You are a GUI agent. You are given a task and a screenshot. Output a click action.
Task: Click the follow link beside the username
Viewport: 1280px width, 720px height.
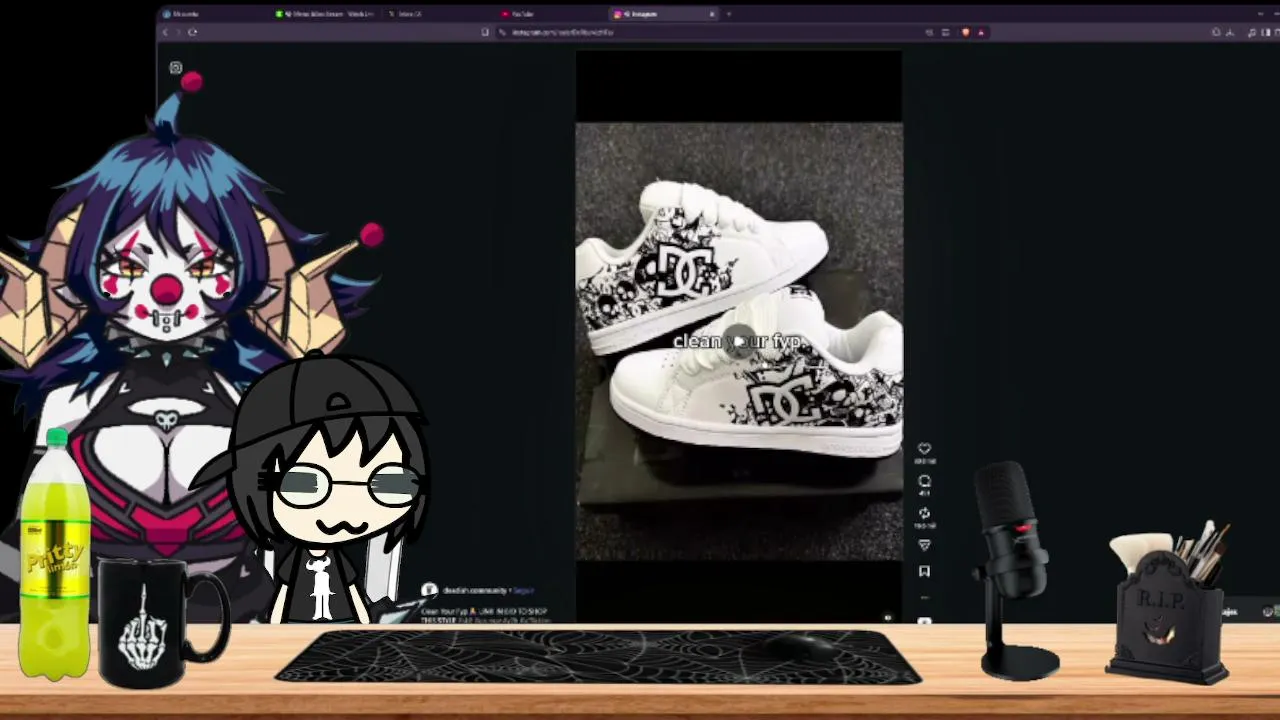tap(524, 590)
